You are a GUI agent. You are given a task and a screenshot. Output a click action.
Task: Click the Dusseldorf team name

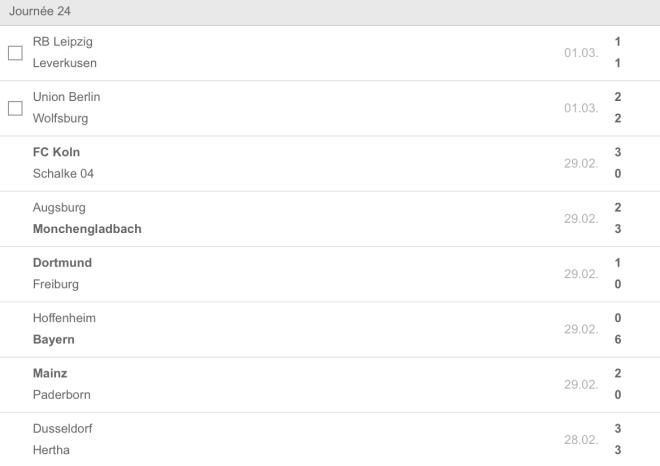click(63, 428)
